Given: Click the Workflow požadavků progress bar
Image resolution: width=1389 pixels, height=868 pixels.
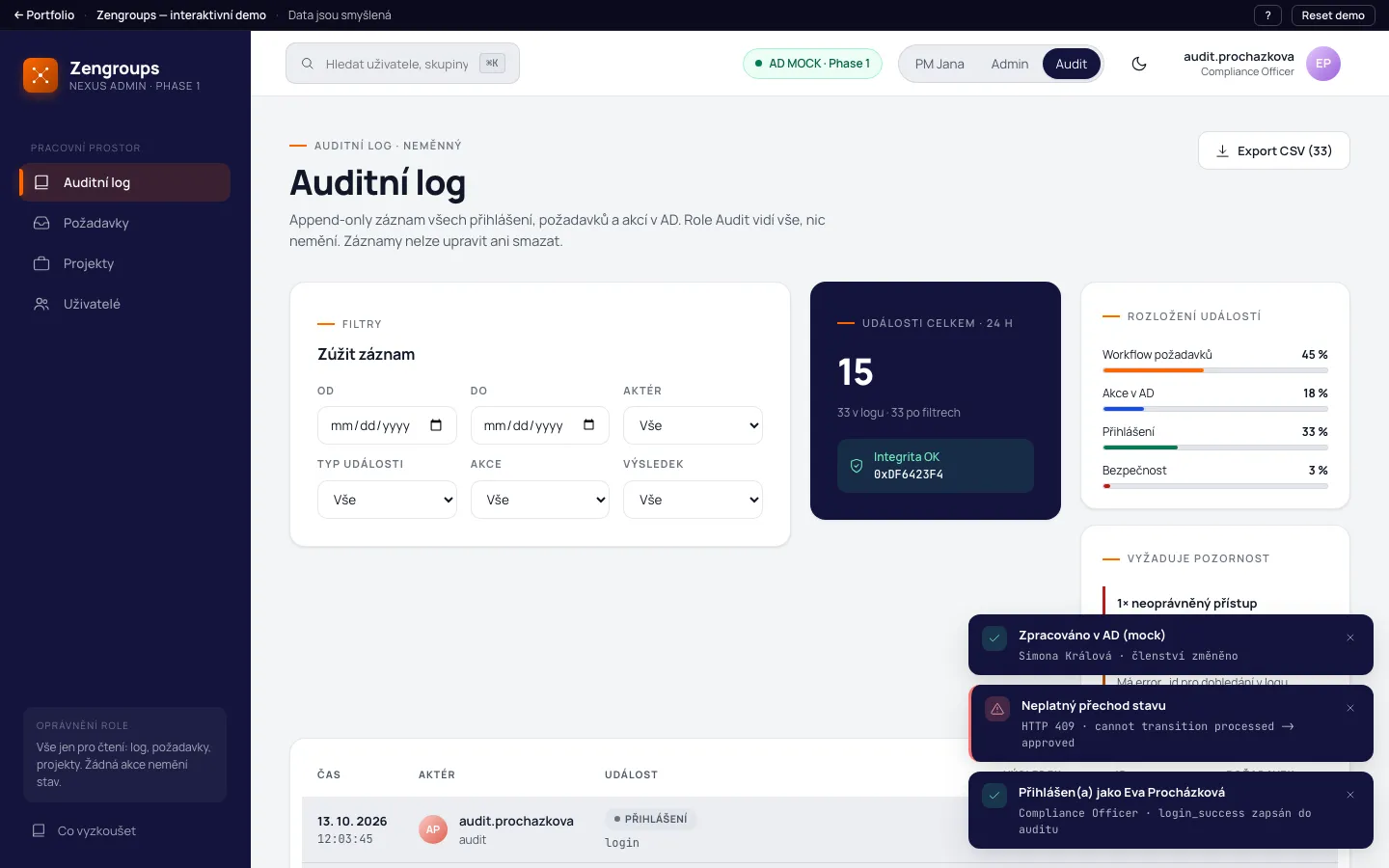Looking at the screenshot, I should point(1215,370).
